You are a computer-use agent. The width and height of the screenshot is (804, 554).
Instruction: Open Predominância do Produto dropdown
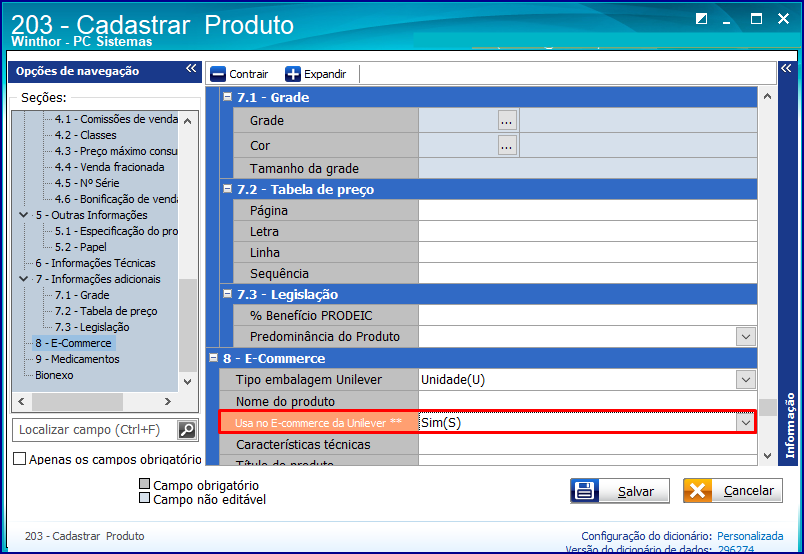pos(746,337)
